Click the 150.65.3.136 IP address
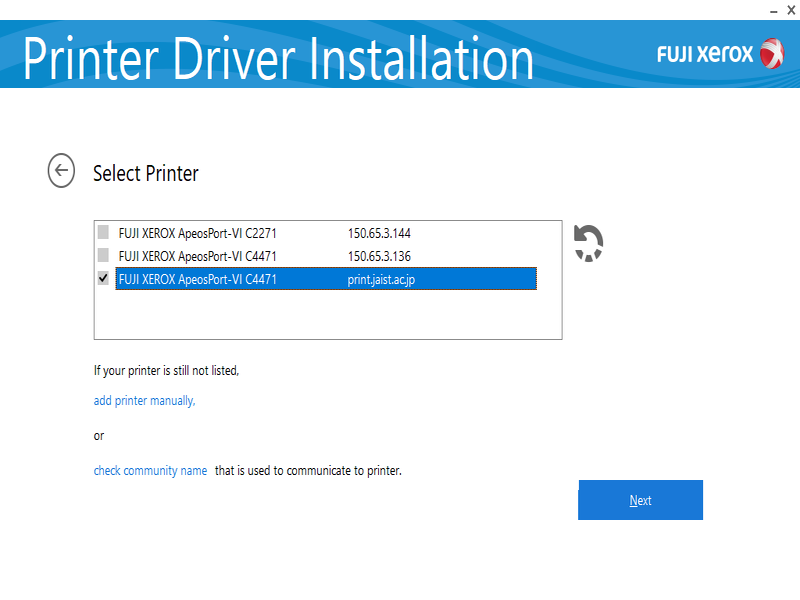Screen dimensions: 800x600 (x=379, y=256)
